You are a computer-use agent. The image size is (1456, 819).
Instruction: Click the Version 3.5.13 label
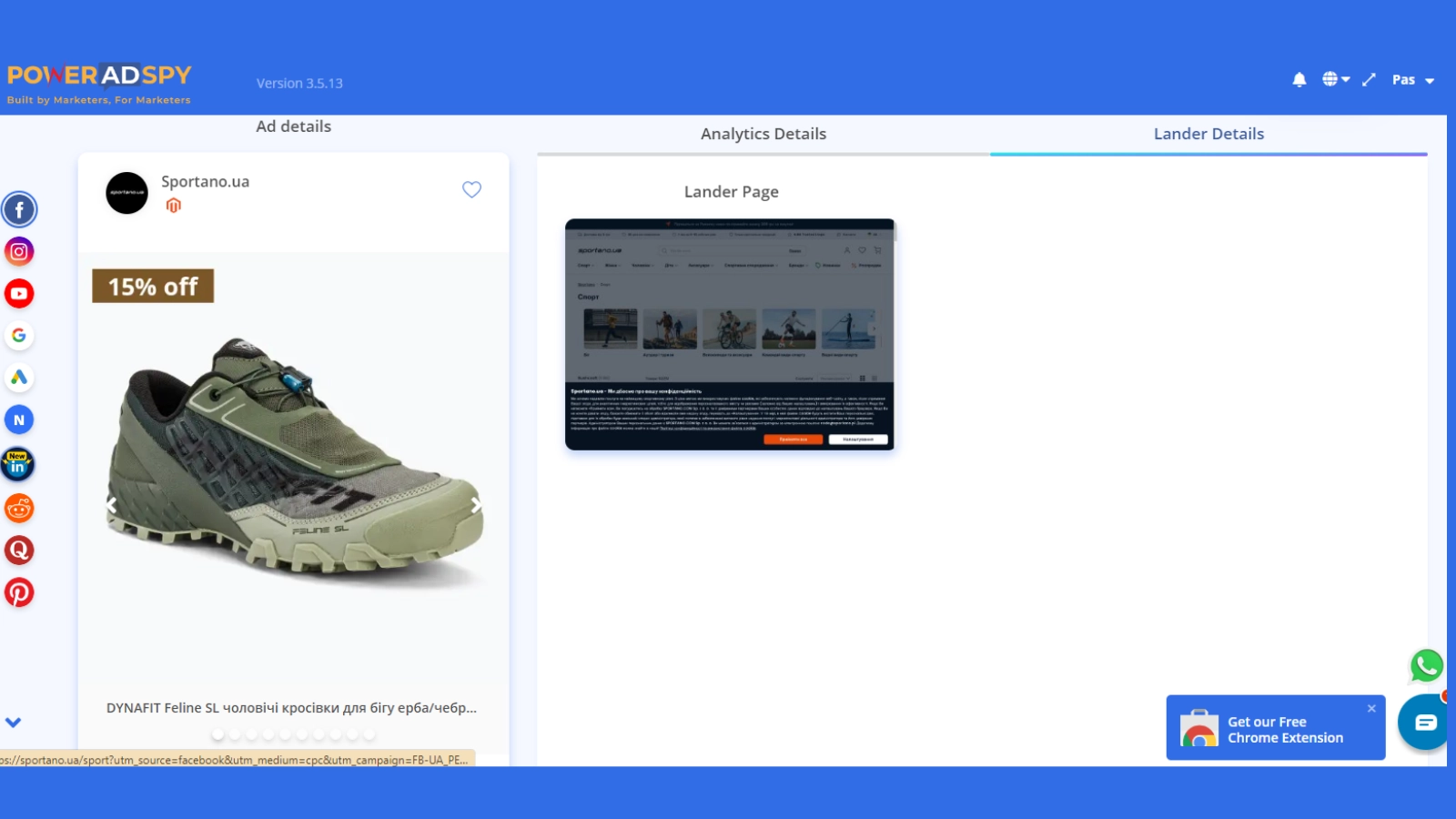[299, 83]
